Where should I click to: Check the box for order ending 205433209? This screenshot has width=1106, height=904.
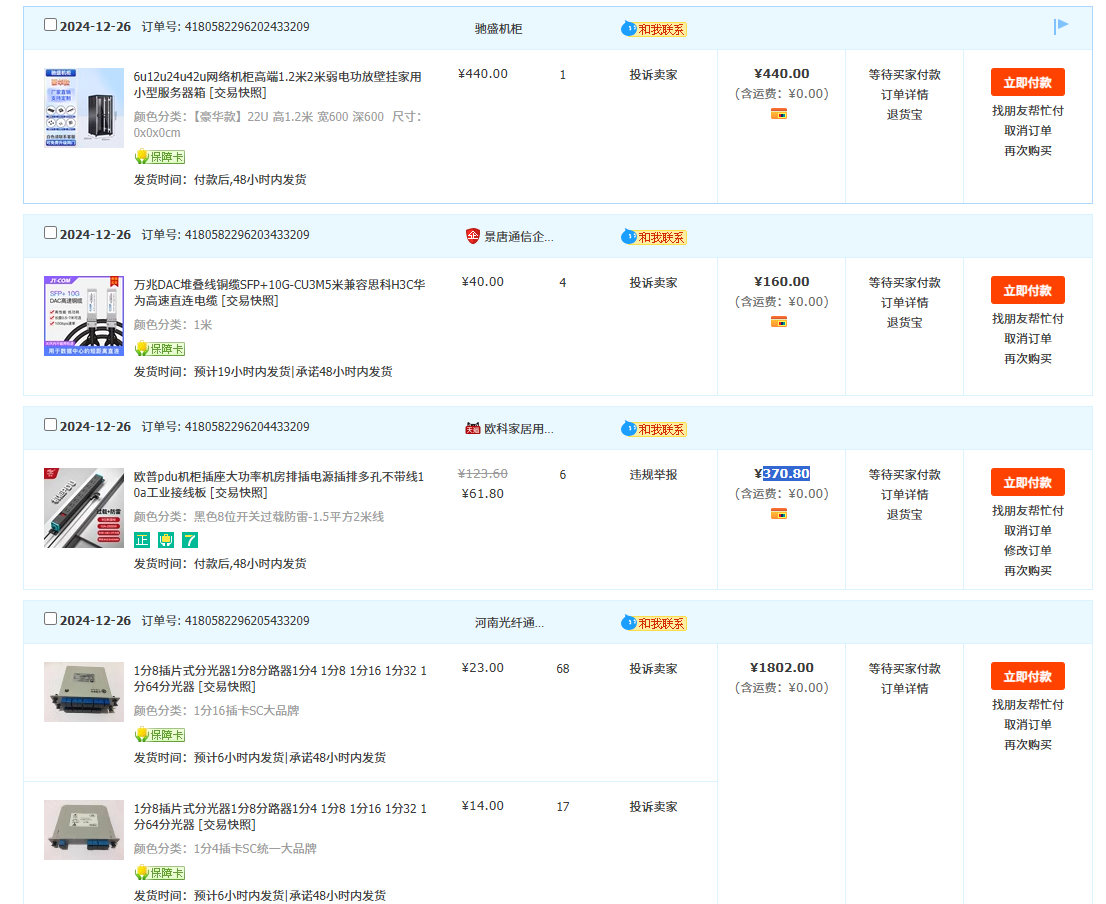point(51,619)
